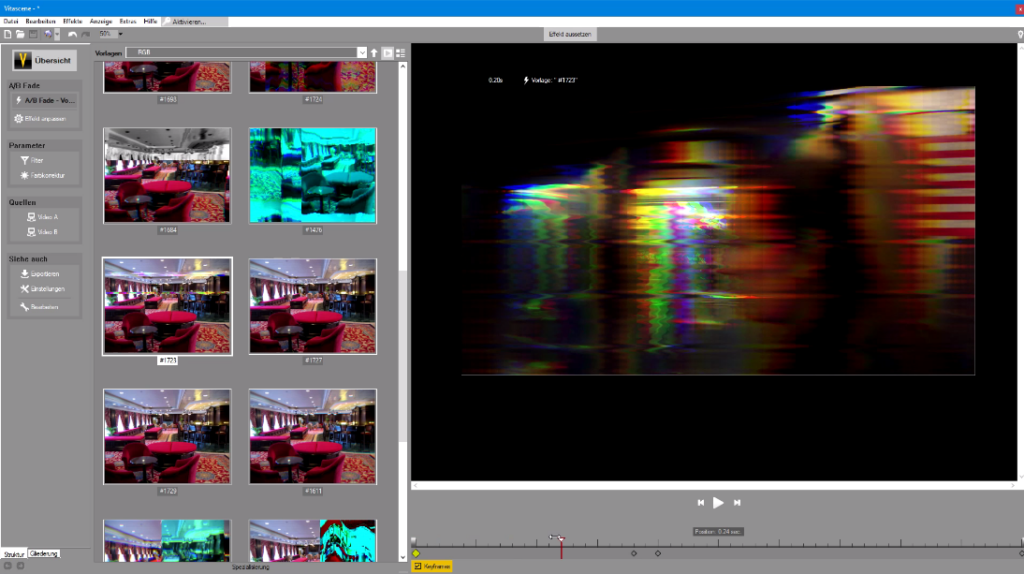Open the Filter parameter funnel icon

point(32,160)
